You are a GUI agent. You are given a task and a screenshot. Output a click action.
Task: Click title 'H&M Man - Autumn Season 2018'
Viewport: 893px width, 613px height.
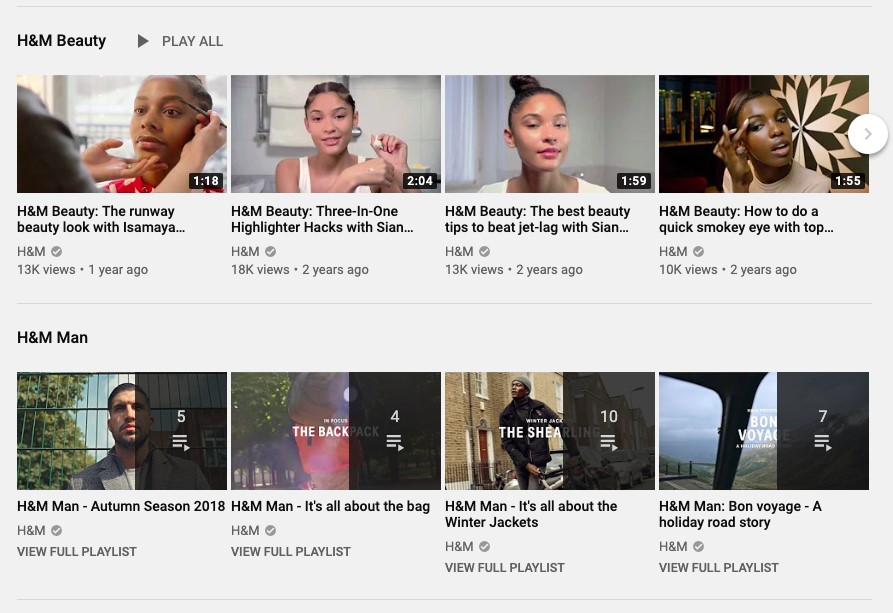pyautogui.click(x=121, y=506)
